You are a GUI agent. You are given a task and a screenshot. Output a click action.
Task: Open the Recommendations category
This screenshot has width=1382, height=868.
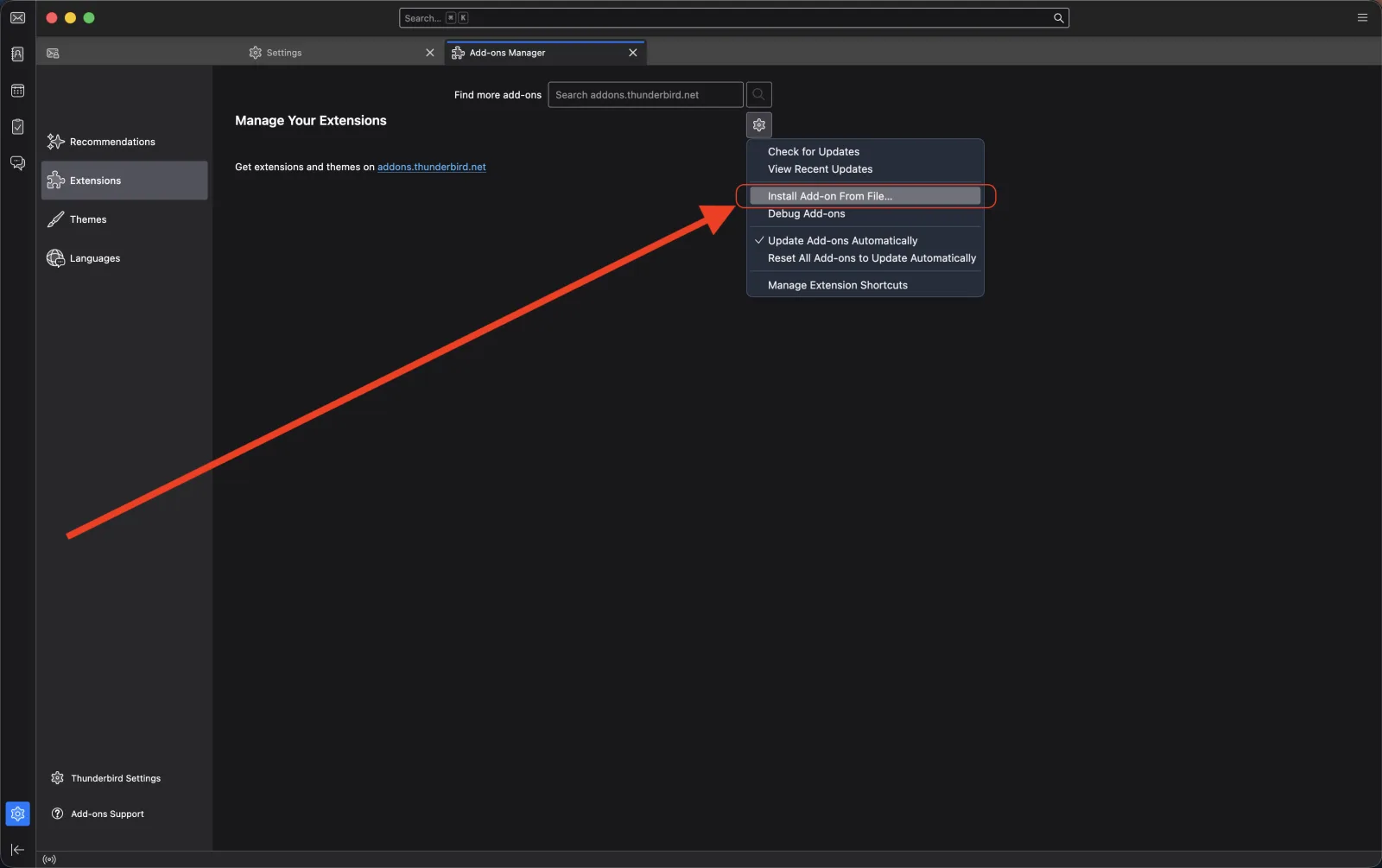point(124,142)
